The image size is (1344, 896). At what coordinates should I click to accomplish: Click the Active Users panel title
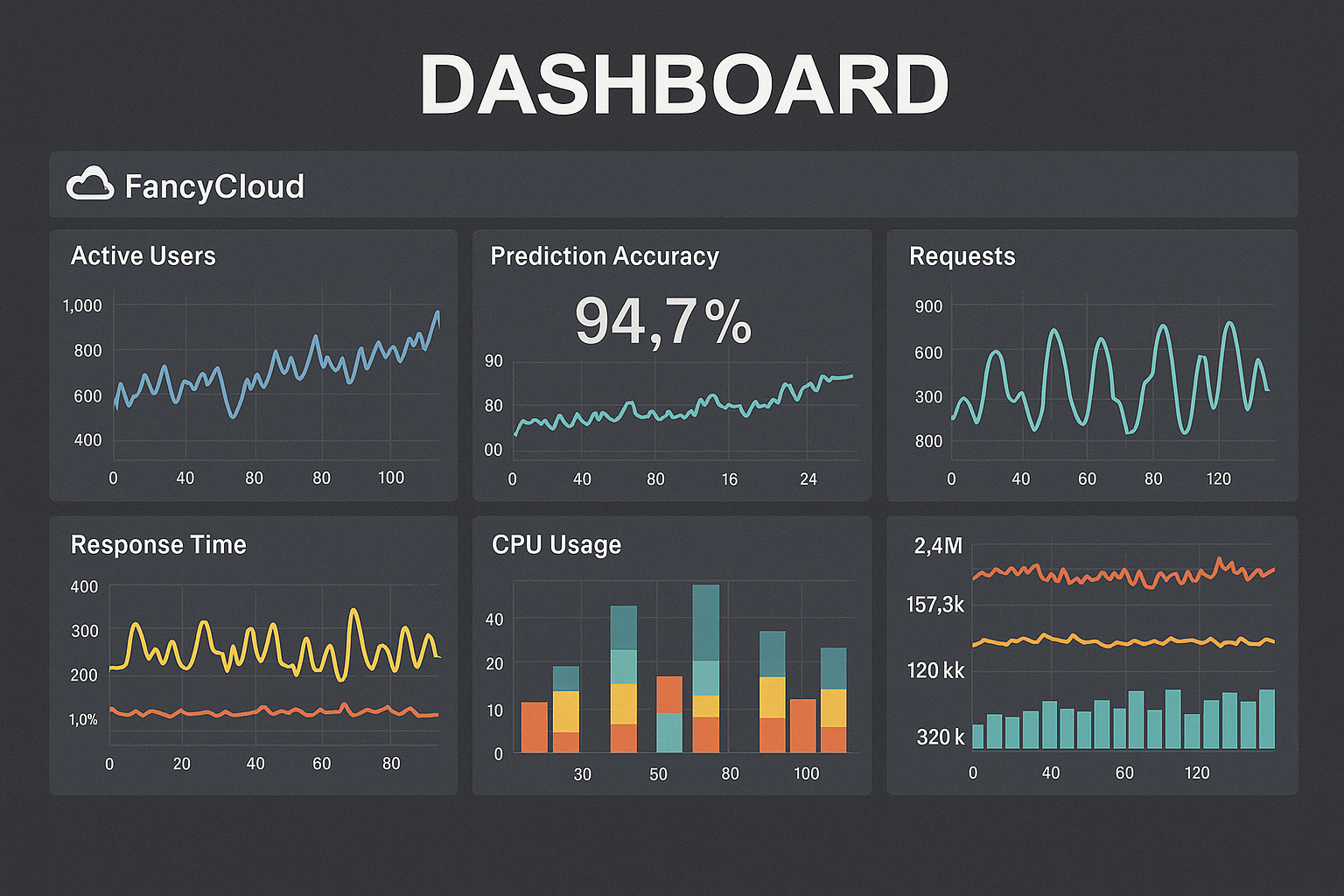coord(143,256)
